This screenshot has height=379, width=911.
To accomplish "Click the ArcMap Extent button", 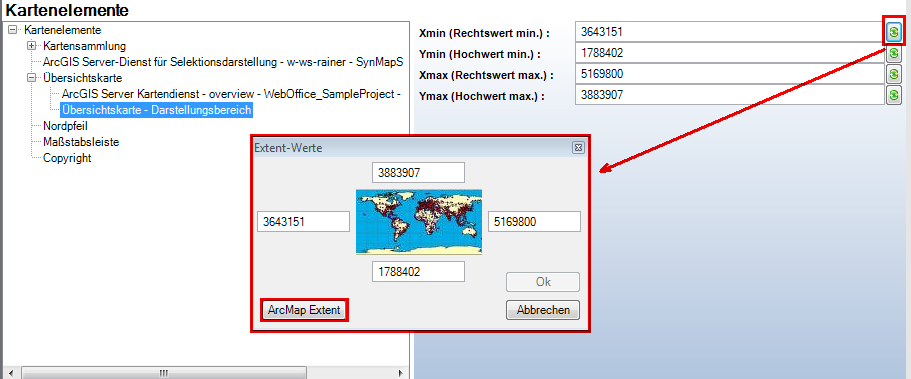I will [304, 310].
